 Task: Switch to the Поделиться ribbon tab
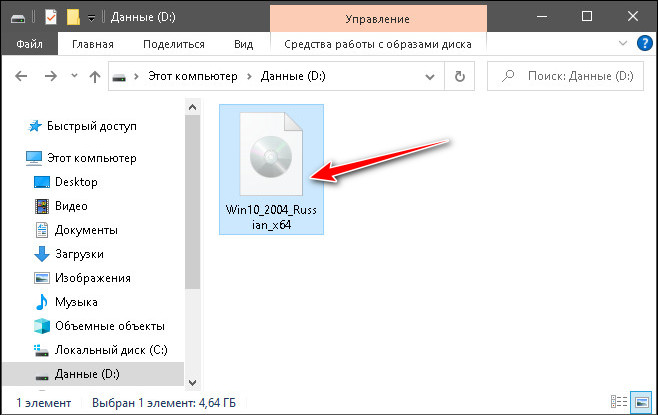click(x=174, y=44)
